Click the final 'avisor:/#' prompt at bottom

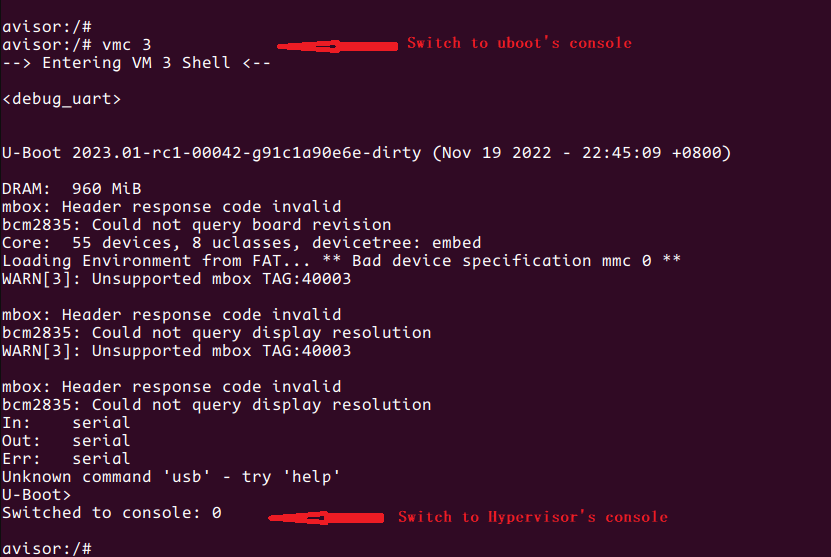tap(47, 548)
